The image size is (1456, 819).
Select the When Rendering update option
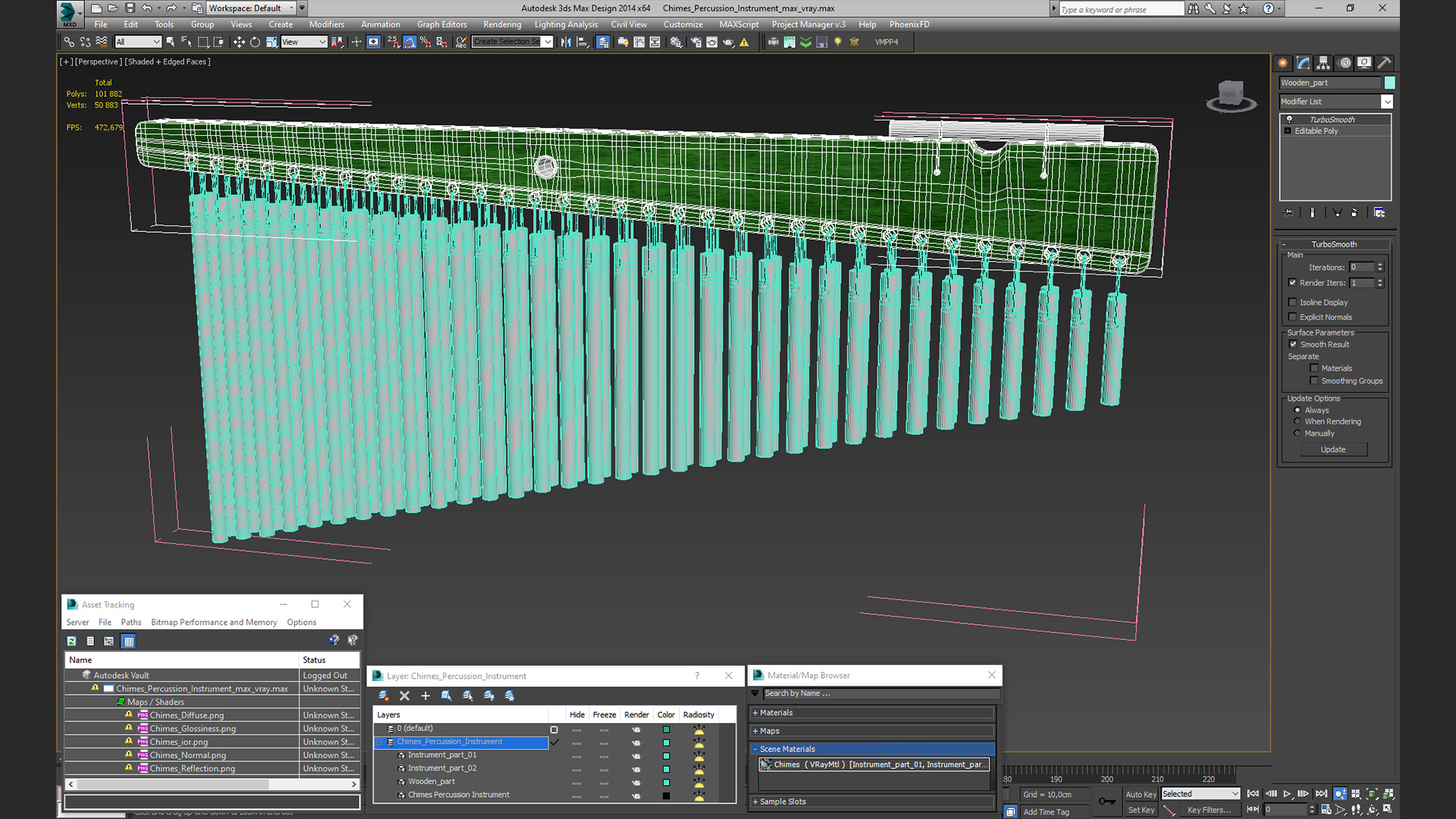click(1297, 422)
